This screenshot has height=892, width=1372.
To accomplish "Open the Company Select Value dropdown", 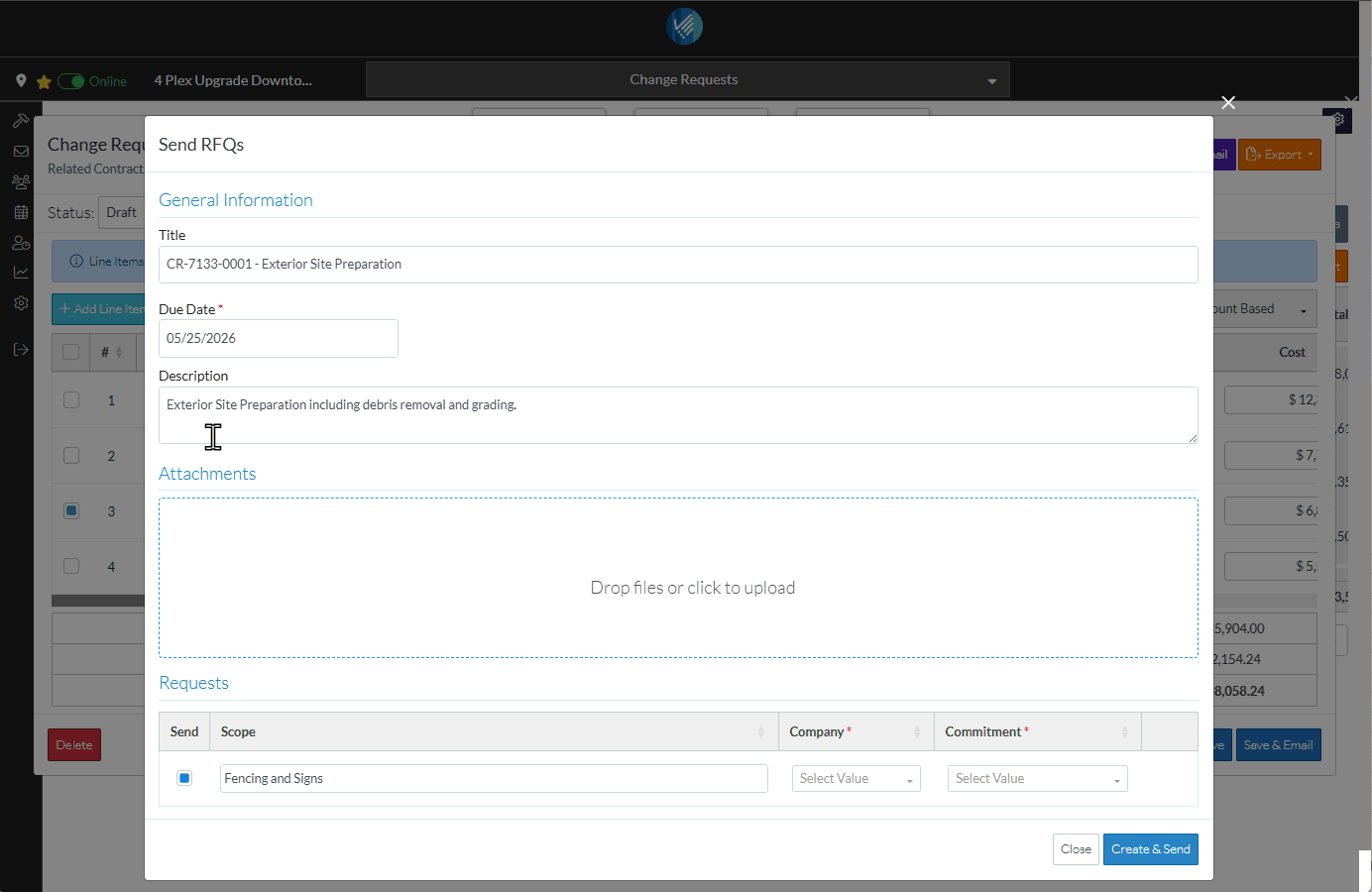I will [857, 779].
